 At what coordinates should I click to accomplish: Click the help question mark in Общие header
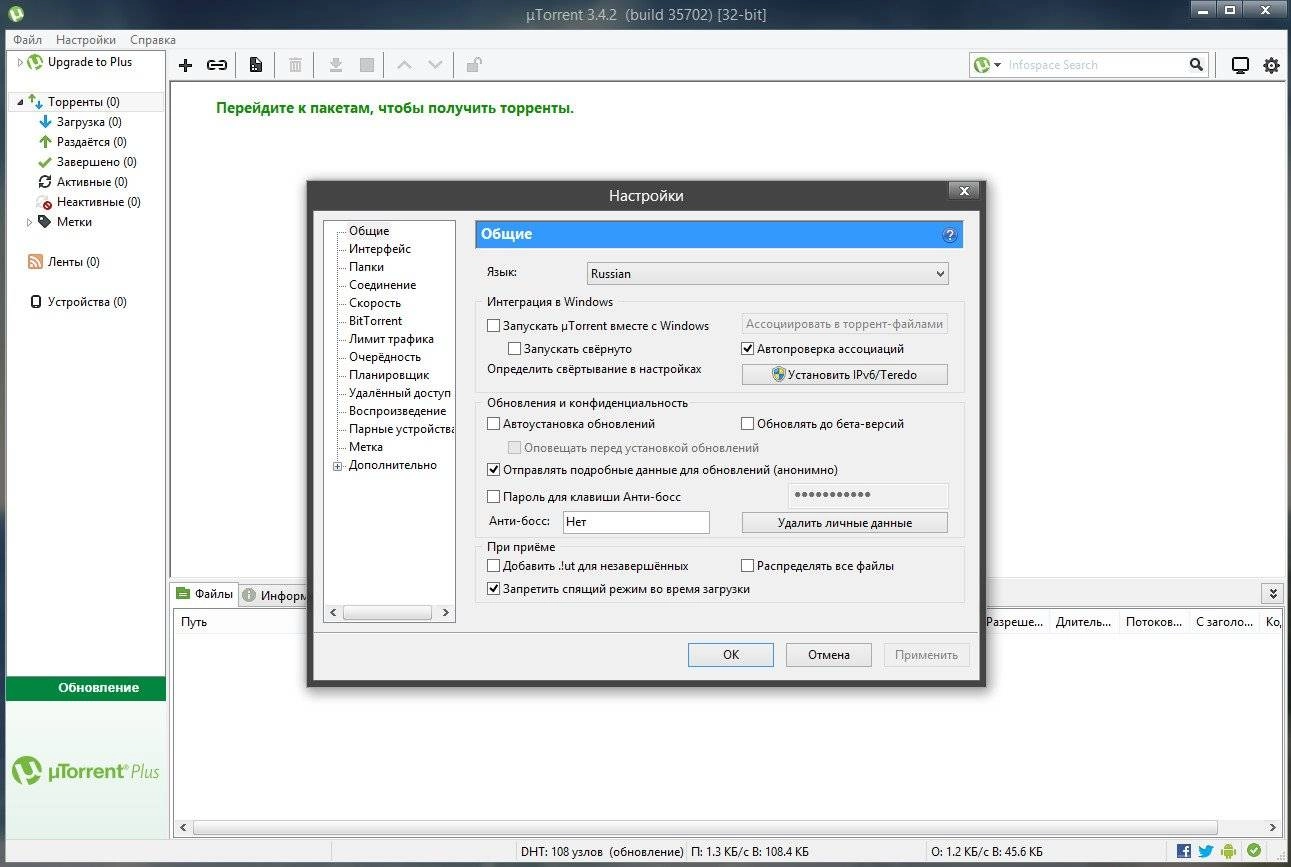tap(949, 235)
